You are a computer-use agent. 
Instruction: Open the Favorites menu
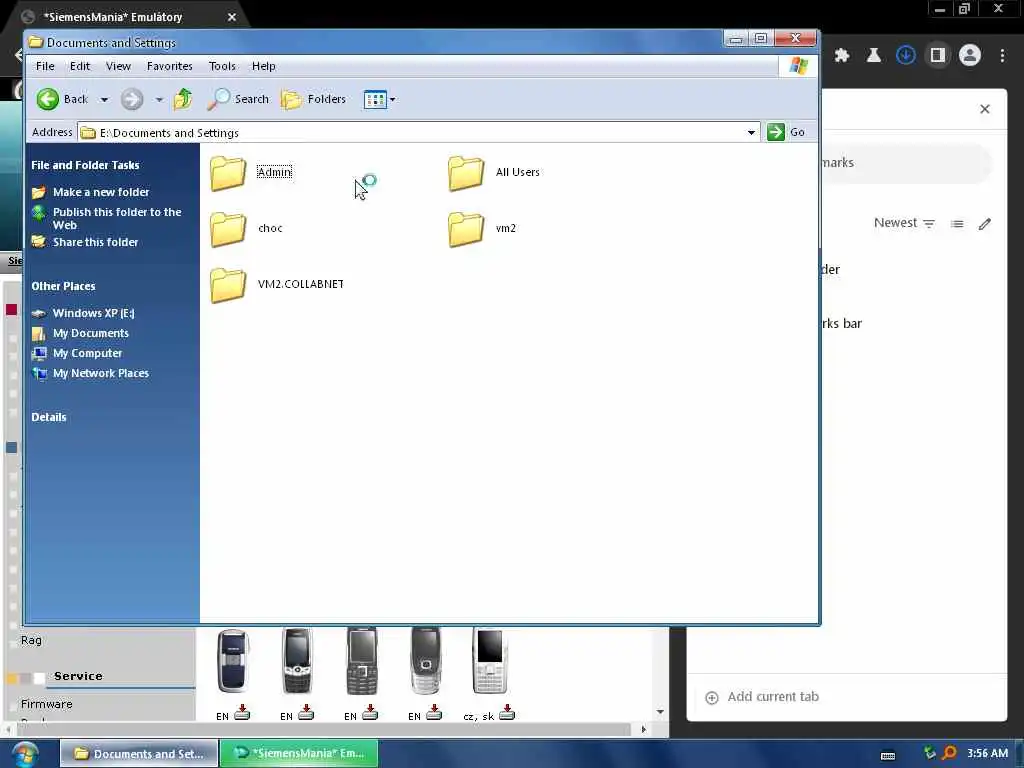tap(170, 66)
